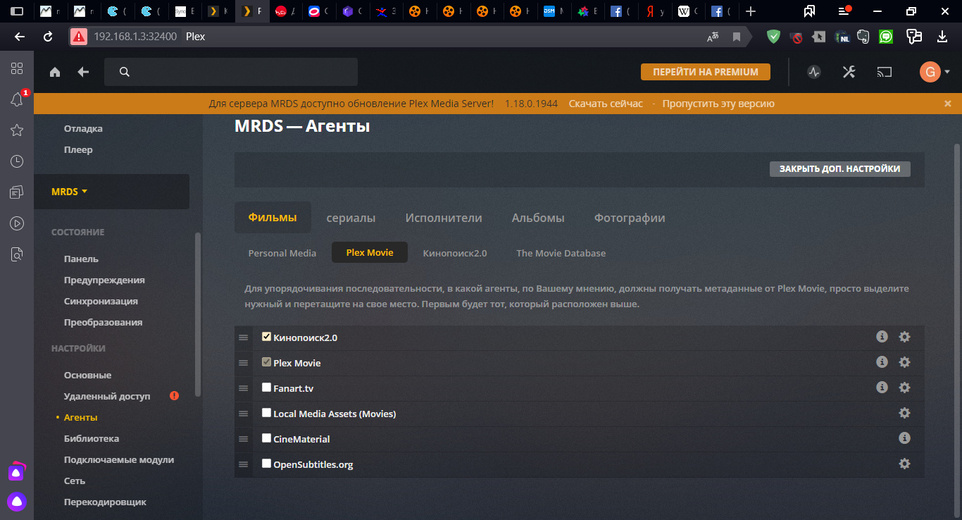Open Перекодировщик settings page
Image resolution: width=962 pixels, height=520 pixels.
(x=105, y=502)
